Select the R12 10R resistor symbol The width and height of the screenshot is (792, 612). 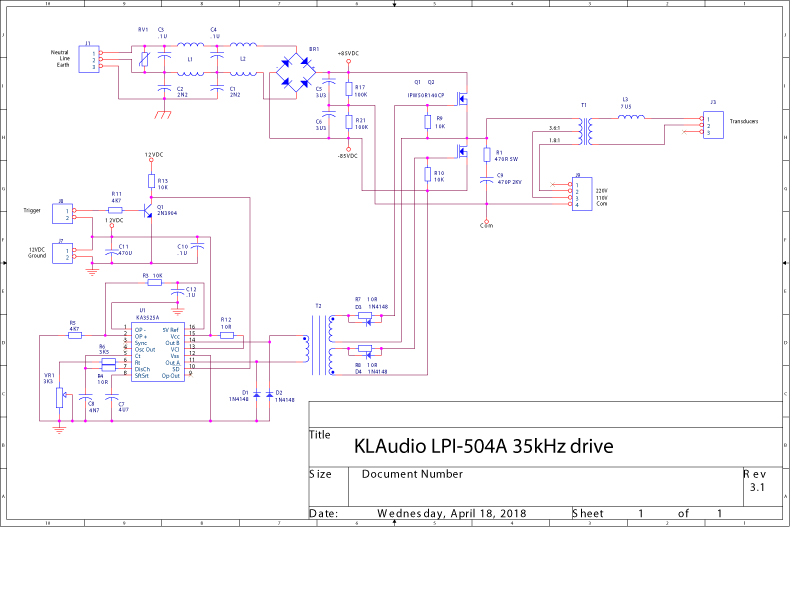point(227,335)
